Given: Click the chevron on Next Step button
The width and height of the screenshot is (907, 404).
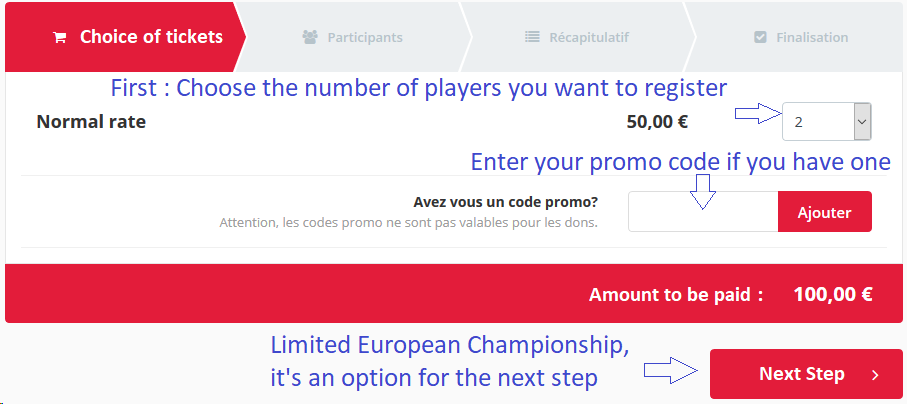Looking at the screenshot, I should [x=875, y=374].
